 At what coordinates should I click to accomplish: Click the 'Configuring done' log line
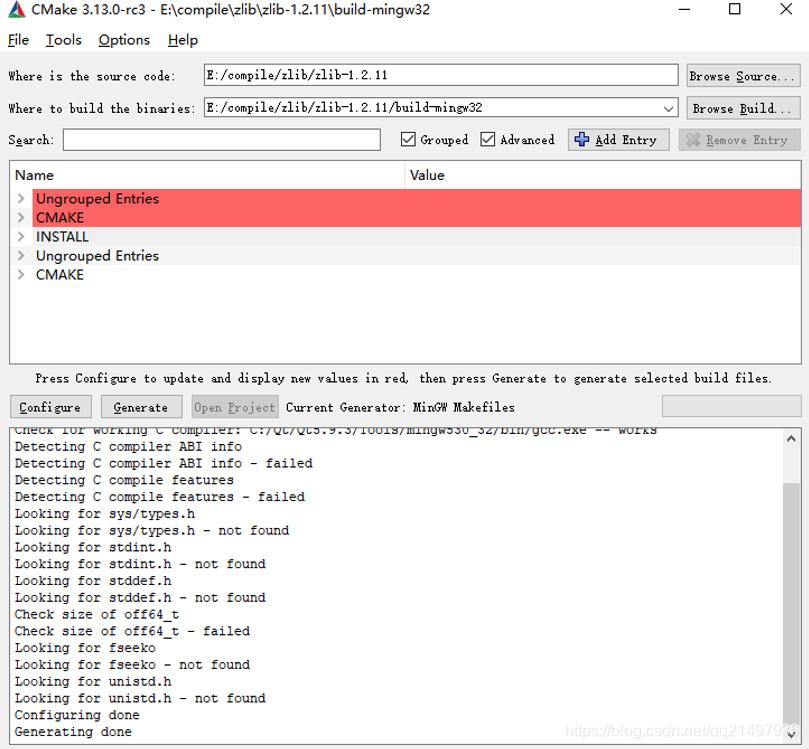[77, 715]
